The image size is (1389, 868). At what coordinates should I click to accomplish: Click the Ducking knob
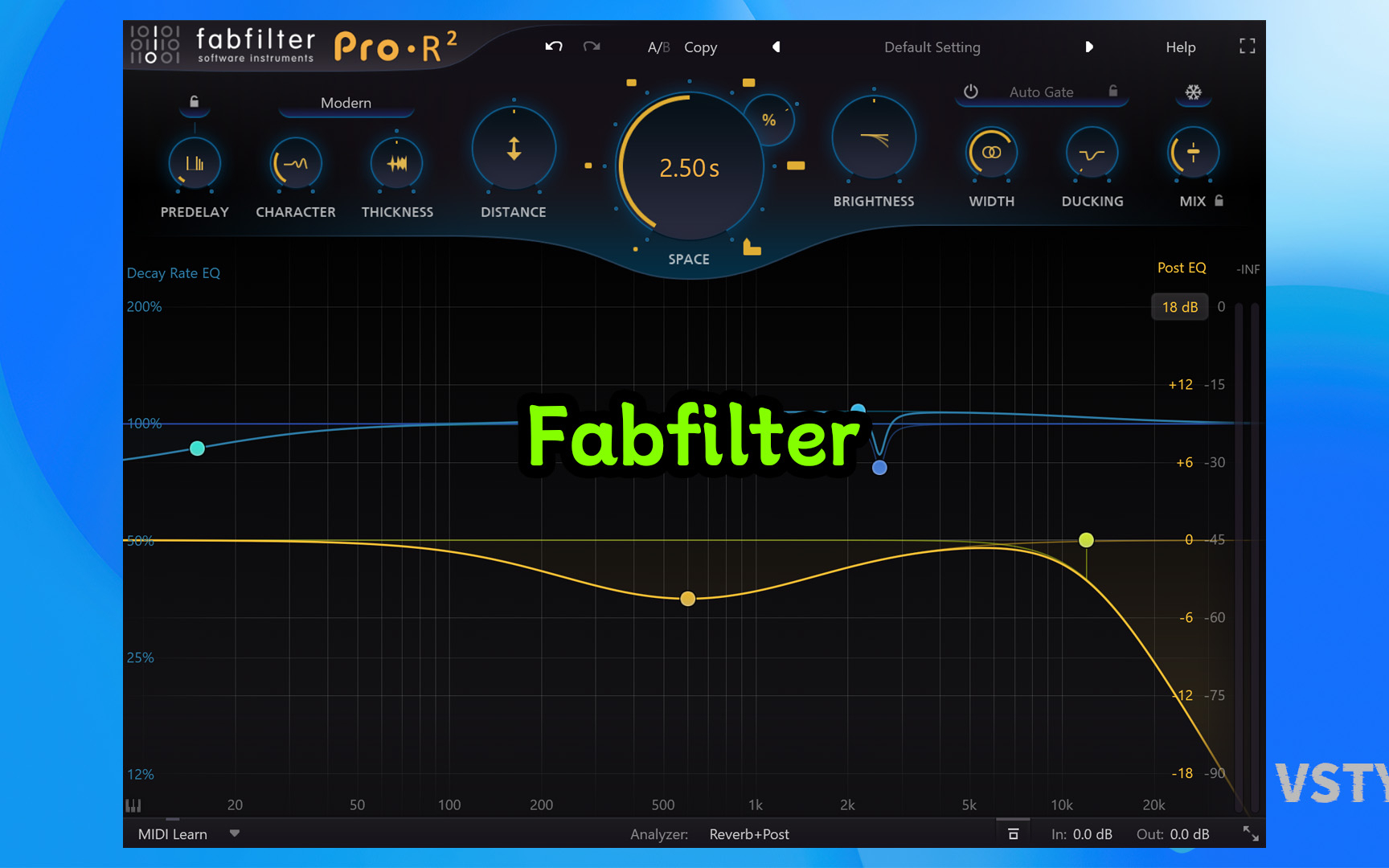tap(1092, 153)
